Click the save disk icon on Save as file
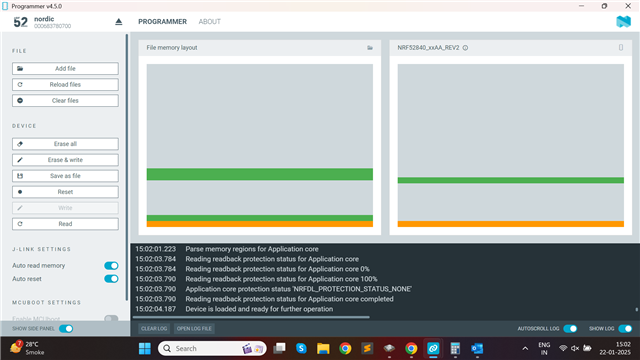The height and width of the screenshot is (360, 640). point(20,176)
